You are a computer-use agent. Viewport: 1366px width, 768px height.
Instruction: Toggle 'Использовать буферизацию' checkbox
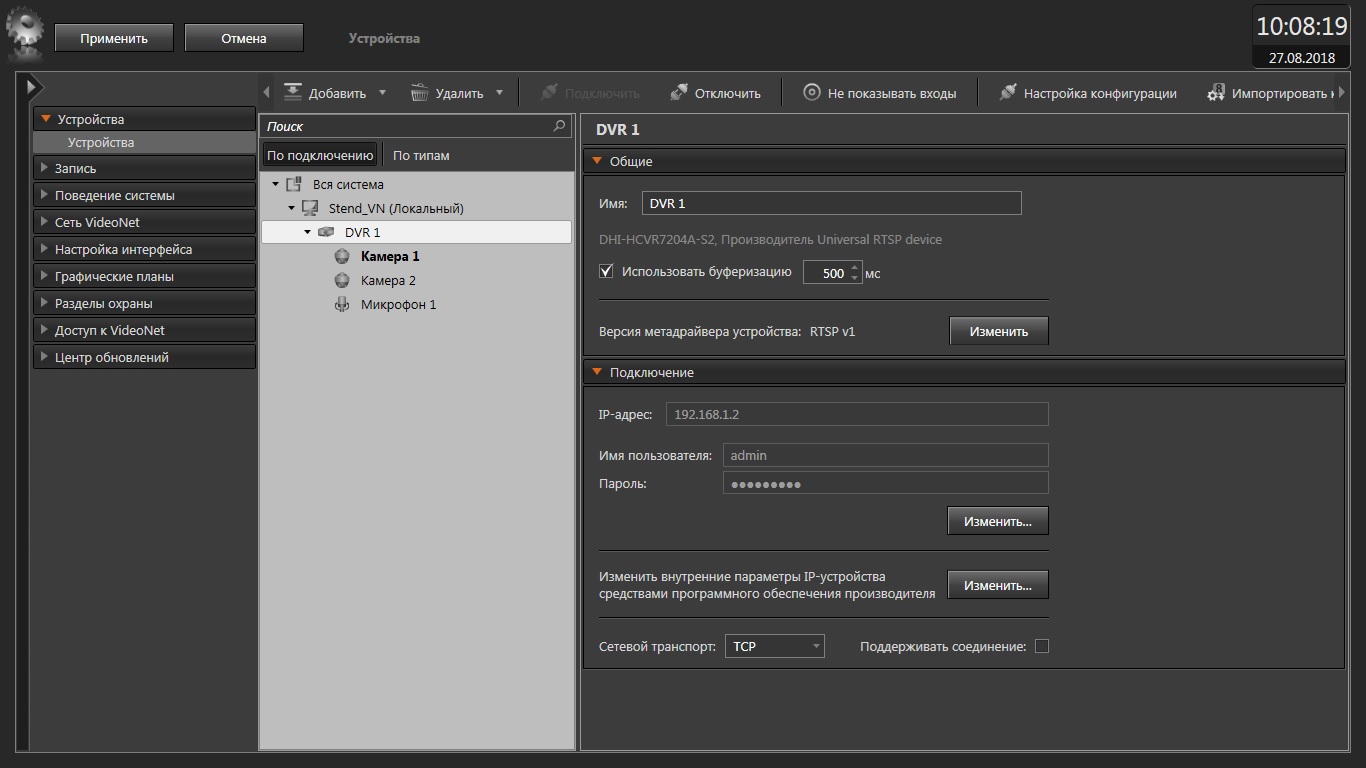[x=606, y=271]
